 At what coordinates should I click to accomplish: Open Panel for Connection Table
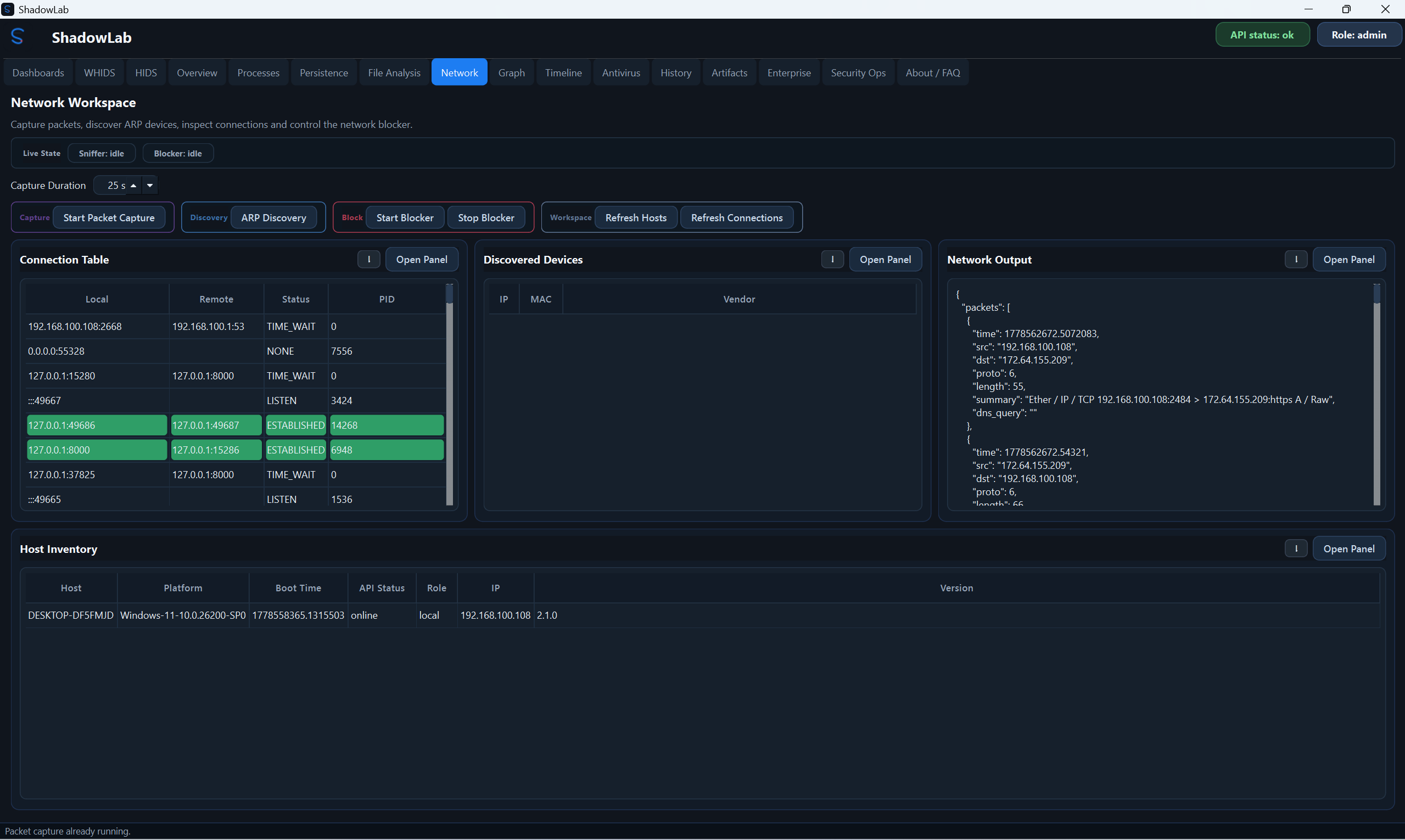coord(422,259)
